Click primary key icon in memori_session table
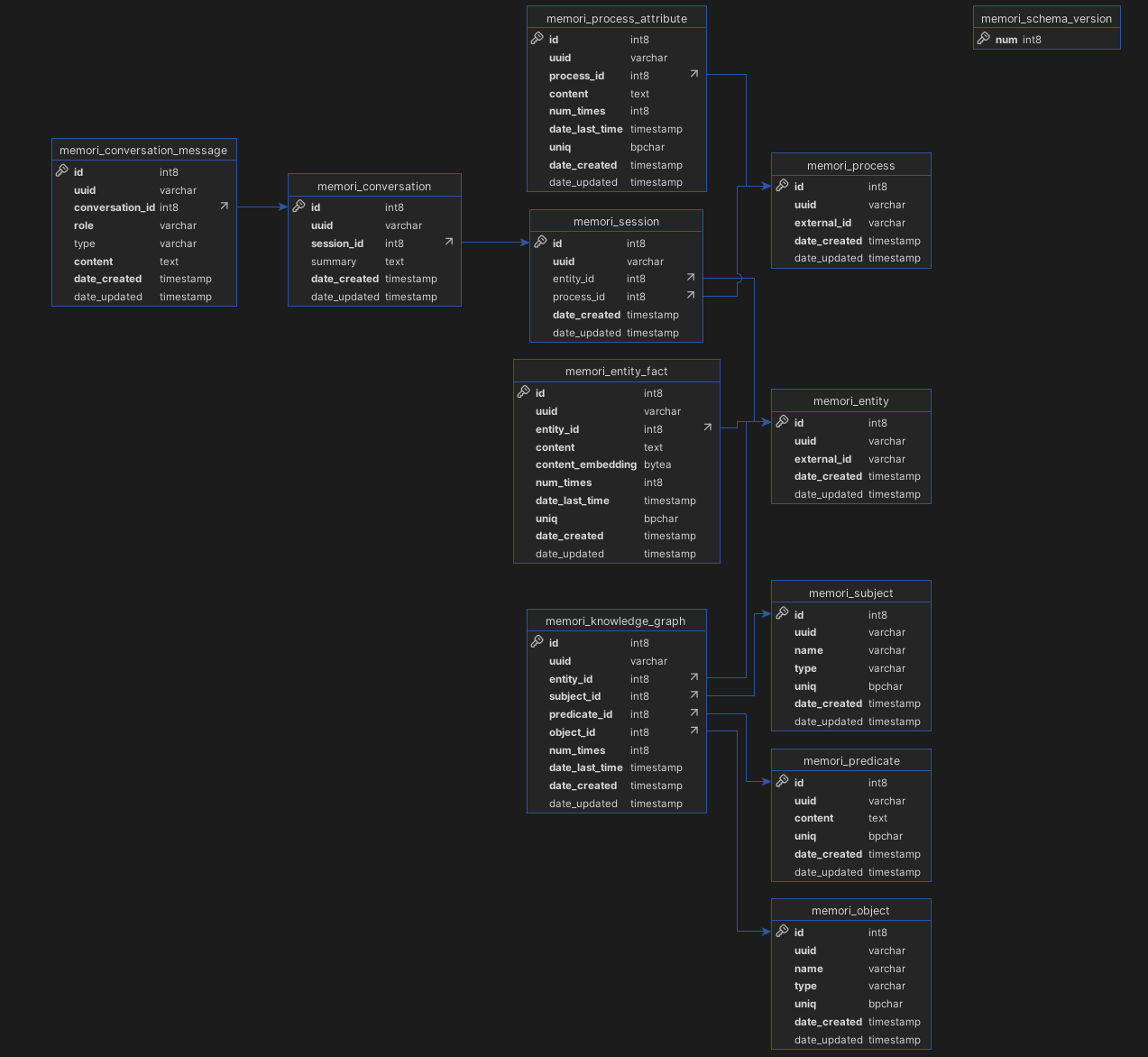This screenshot has height=1057, width=1148. point(541,242)
